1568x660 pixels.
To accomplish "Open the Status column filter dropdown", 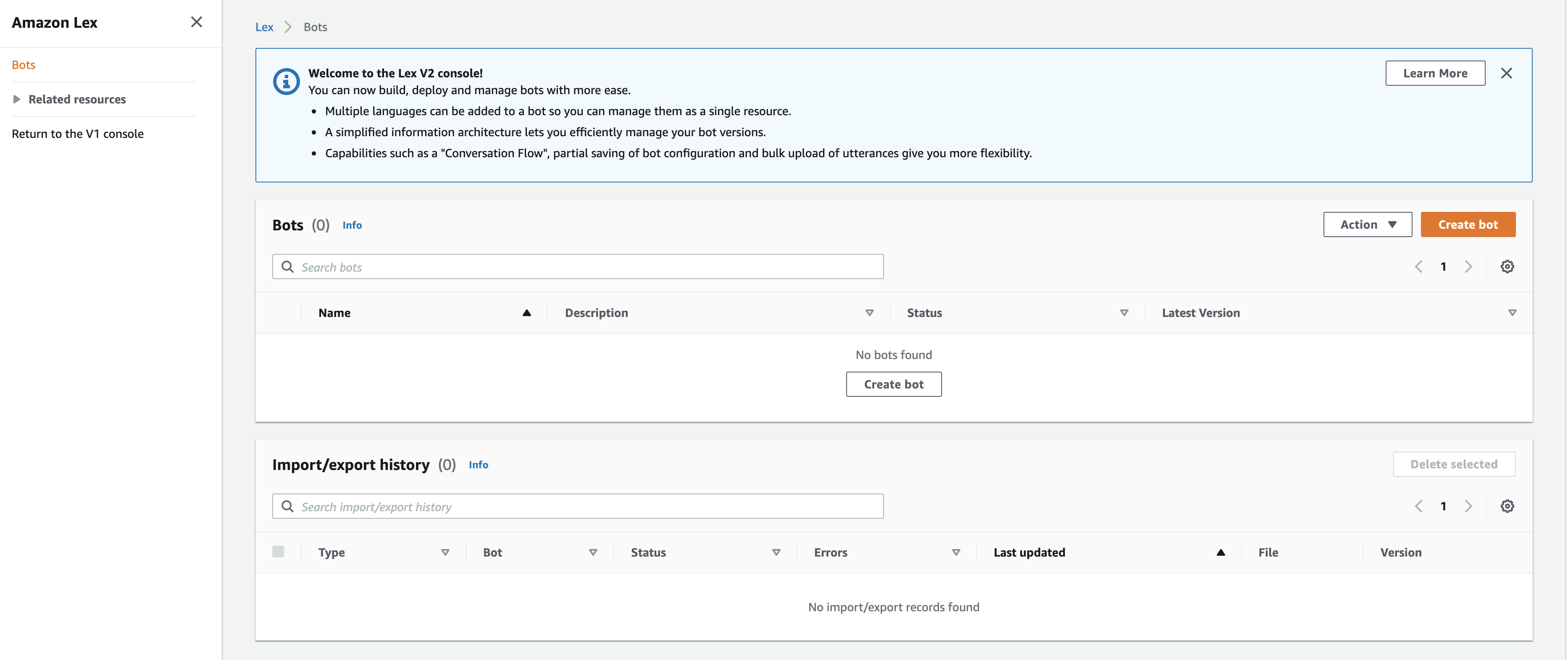I will pyautogui.click(x=1123, y=312).
